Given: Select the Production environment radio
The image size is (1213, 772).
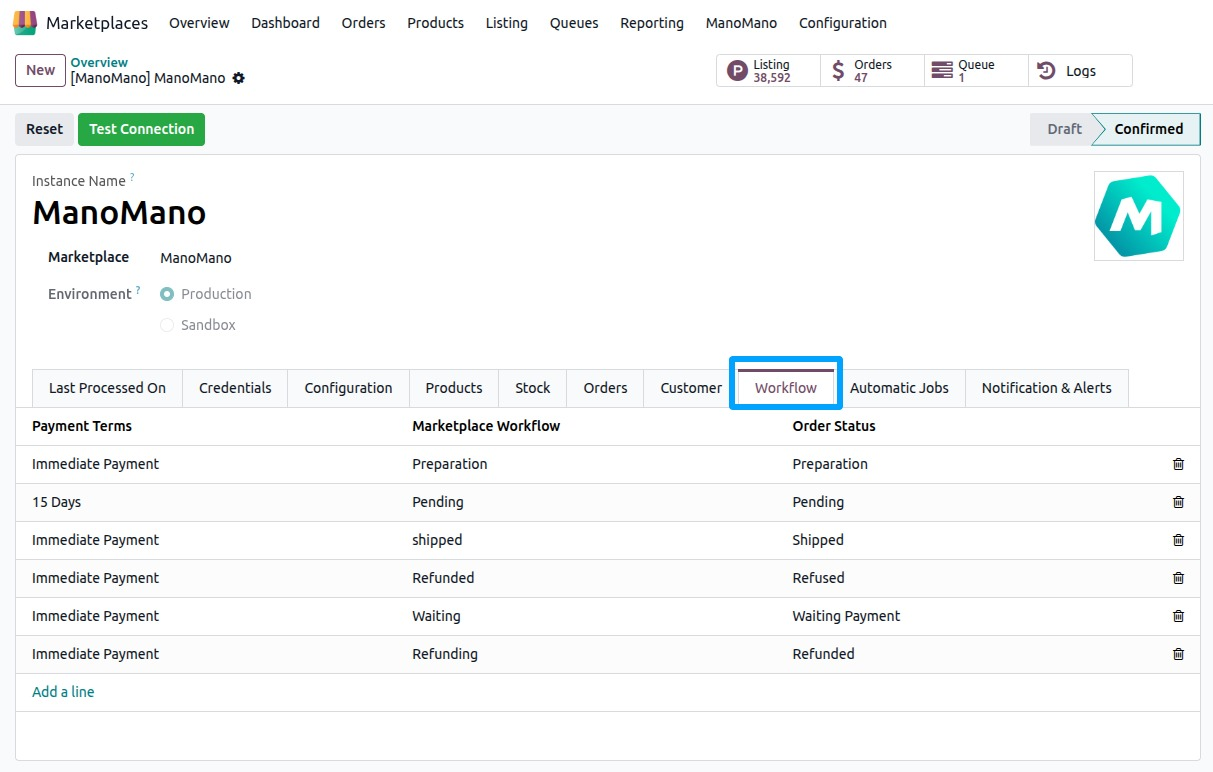Looking at the screenshot, I should pyautogui.click(x=167, y=294).
